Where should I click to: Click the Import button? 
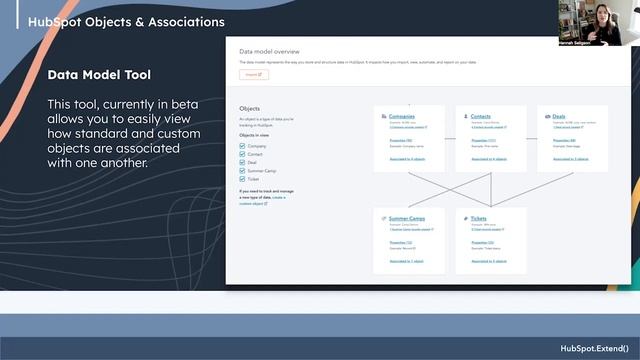[254, 75]
